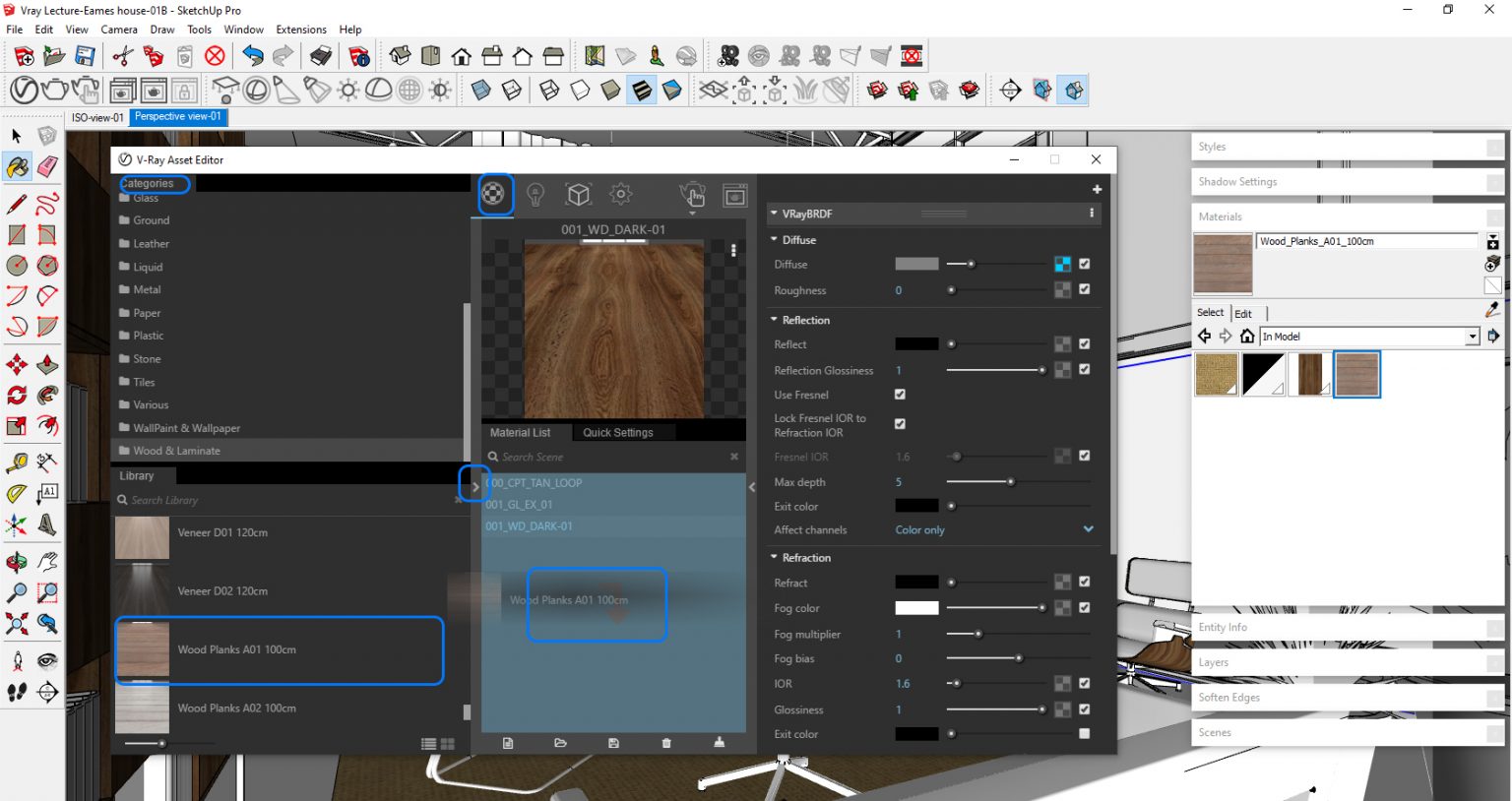Open the Extensions menu
The image size is (1512, 801).
(x=300, y=29)
